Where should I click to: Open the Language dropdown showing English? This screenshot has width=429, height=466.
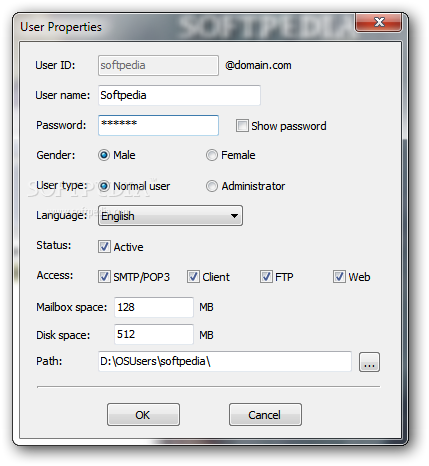170,216
